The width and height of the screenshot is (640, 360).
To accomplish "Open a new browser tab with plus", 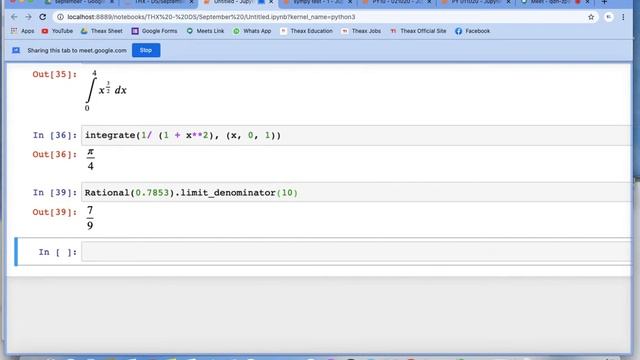I will point(604,2).
